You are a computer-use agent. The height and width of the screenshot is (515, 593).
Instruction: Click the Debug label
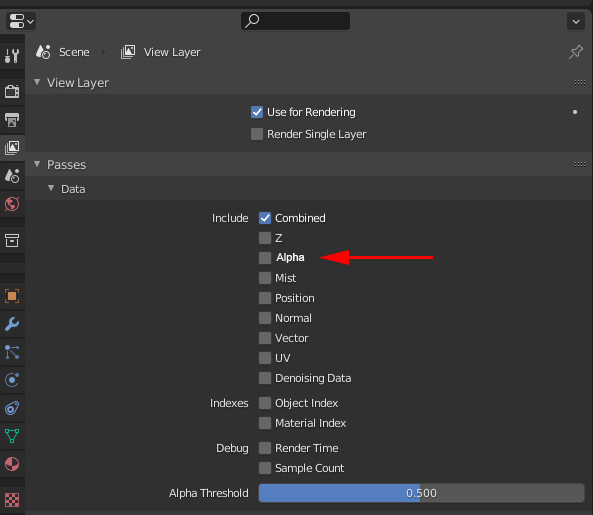coord(232,448)
